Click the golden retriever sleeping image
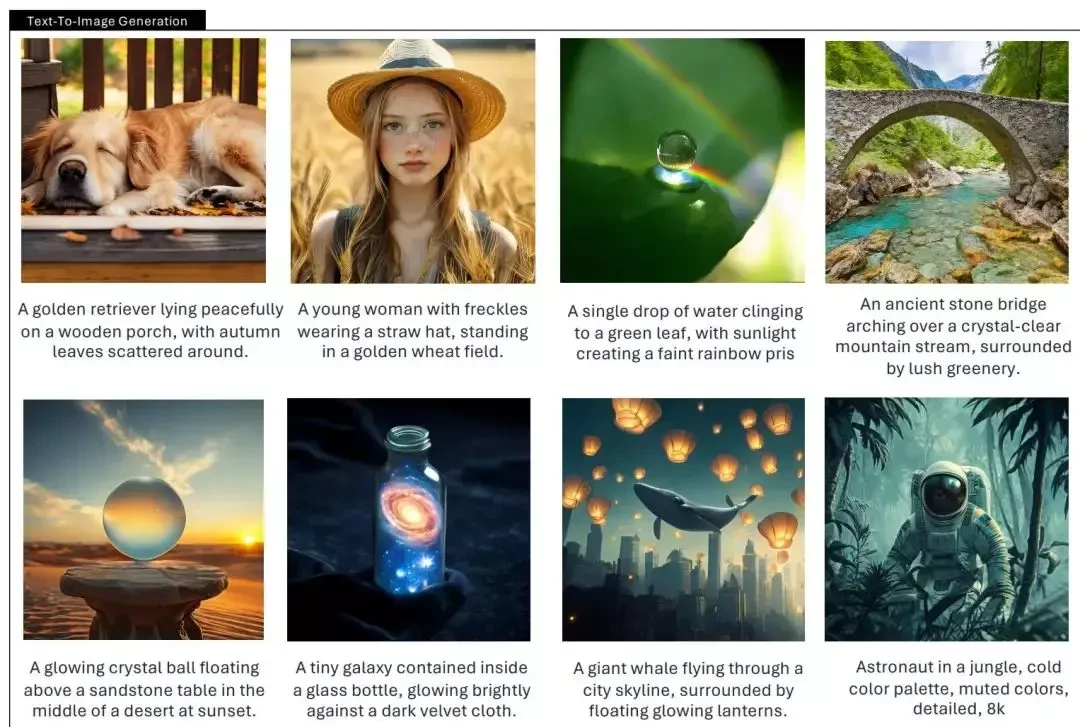Screen dimensions: 1080x727 tap(143, 160)
